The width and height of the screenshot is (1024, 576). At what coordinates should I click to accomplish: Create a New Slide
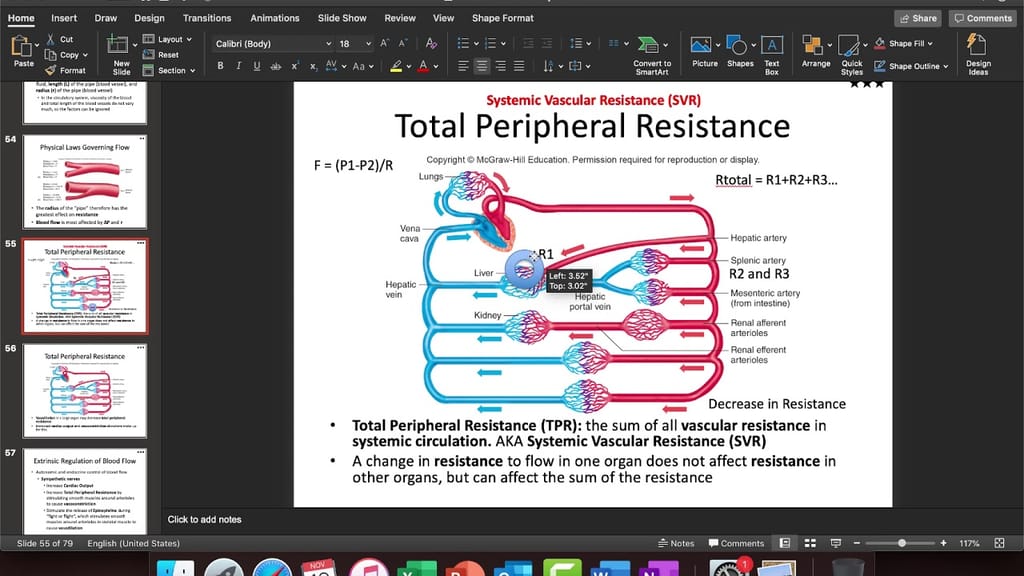click(x=120, y=52)
